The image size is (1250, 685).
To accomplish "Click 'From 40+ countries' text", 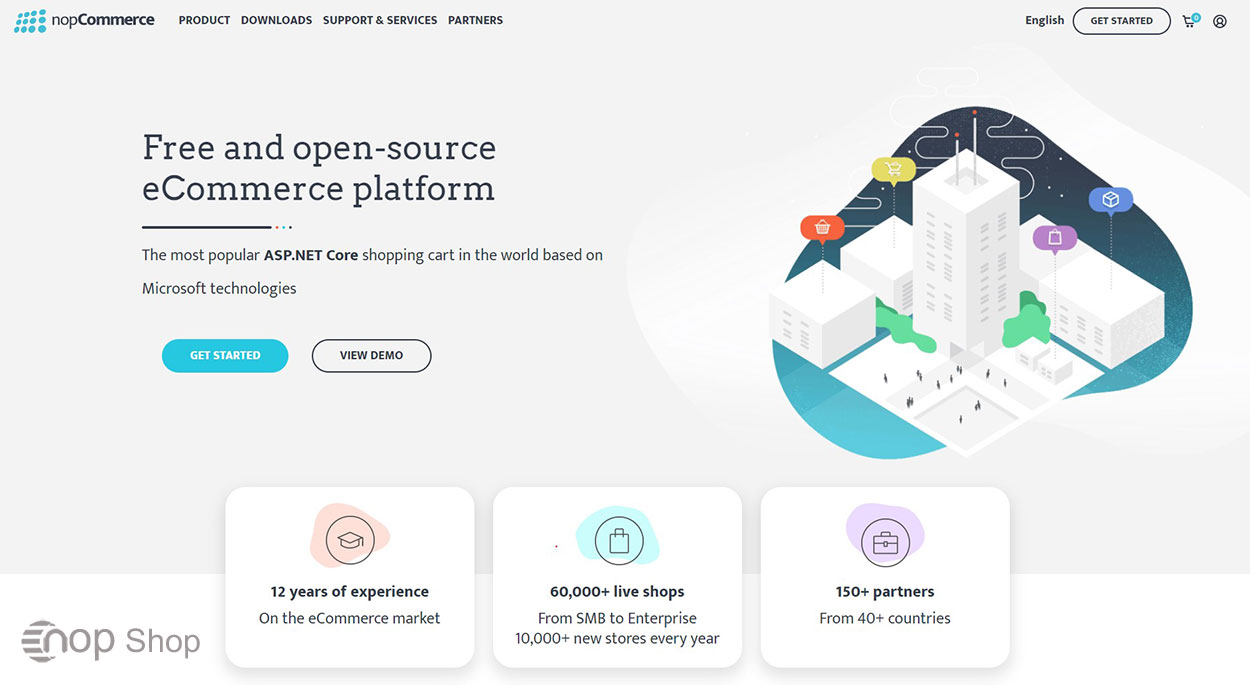I will [885, 618].
